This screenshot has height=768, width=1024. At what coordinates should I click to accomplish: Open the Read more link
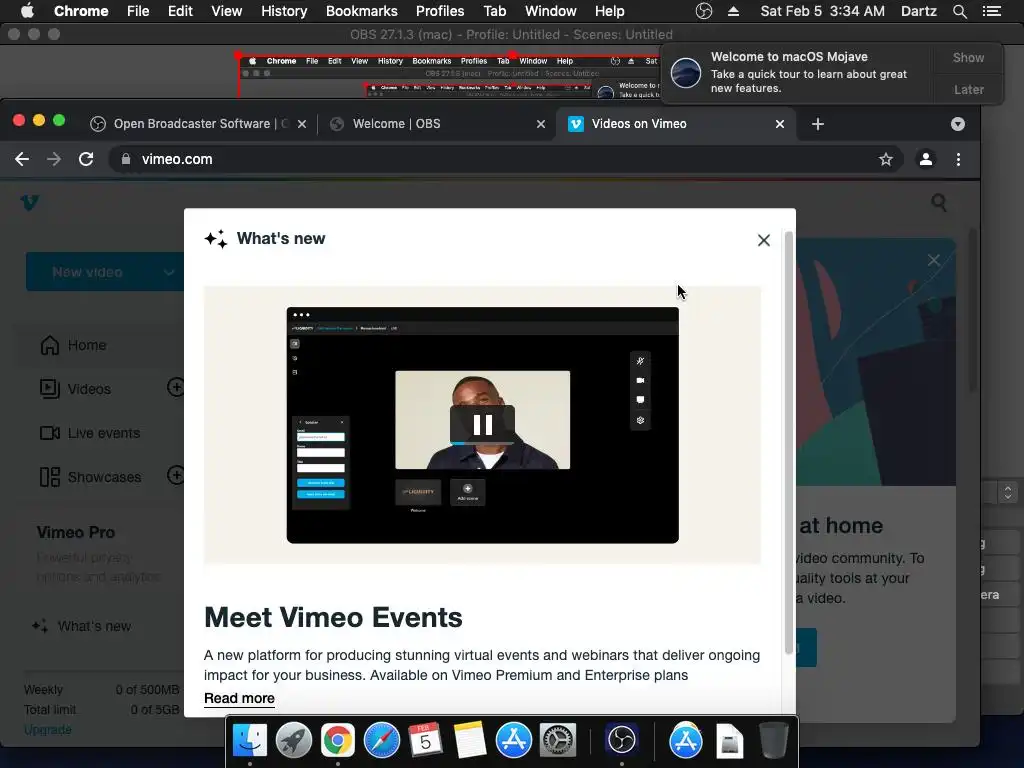239,698
